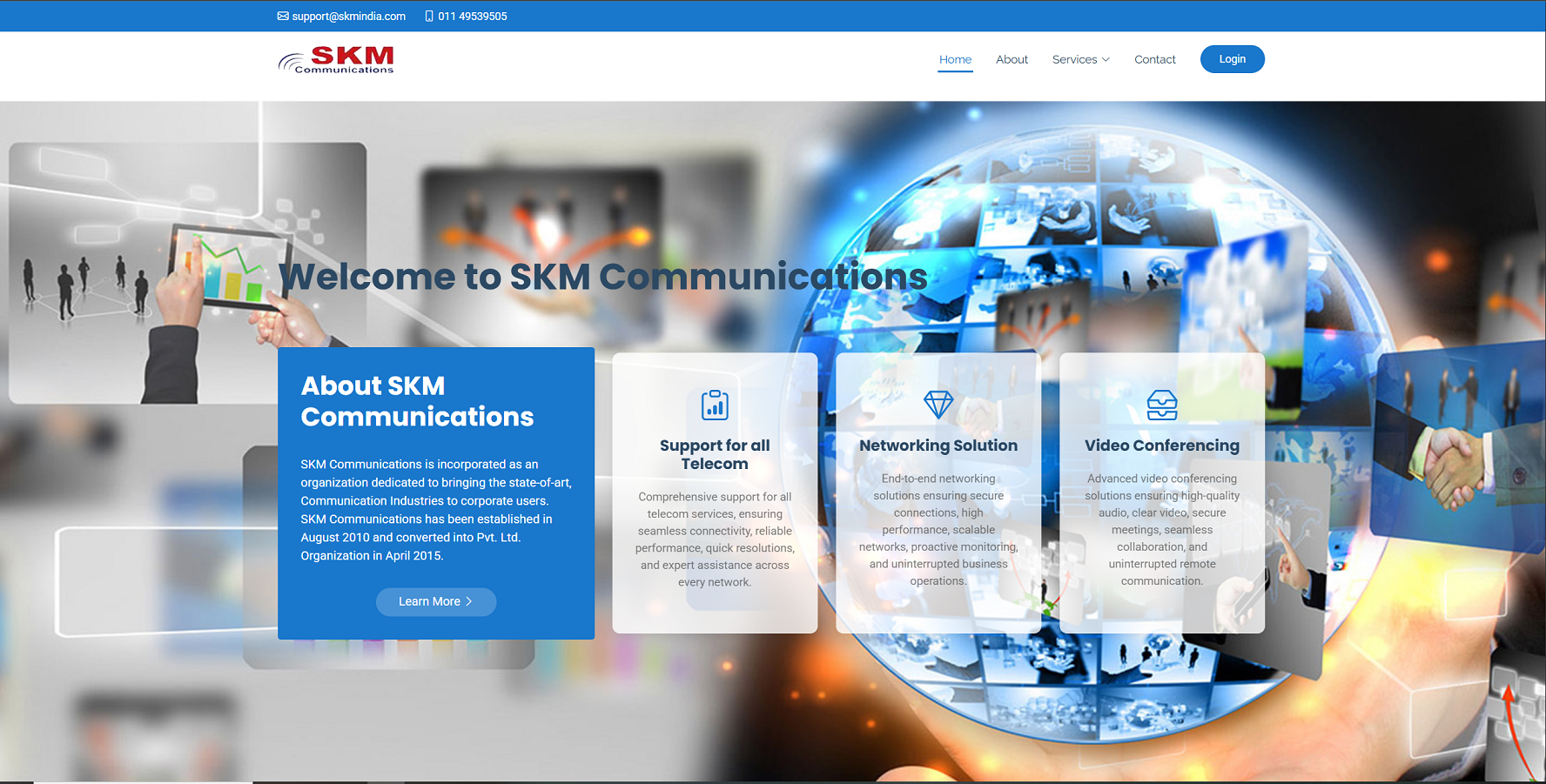Click the phone icon in top bar
This screenshot has height=784, width=1546.
point(429,16)
